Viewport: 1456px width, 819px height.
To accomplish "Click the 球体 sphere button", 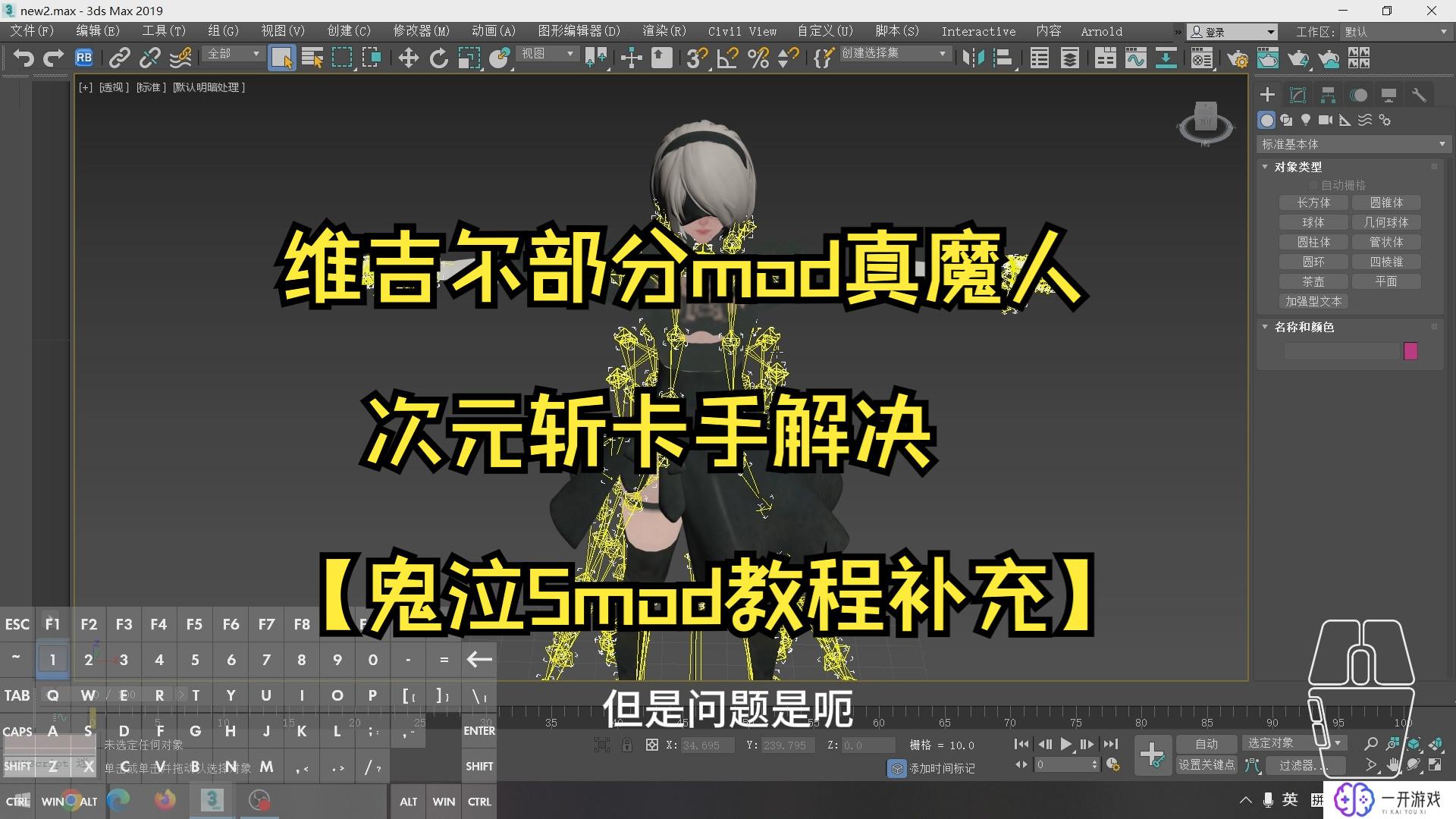I will point(1313,222).
